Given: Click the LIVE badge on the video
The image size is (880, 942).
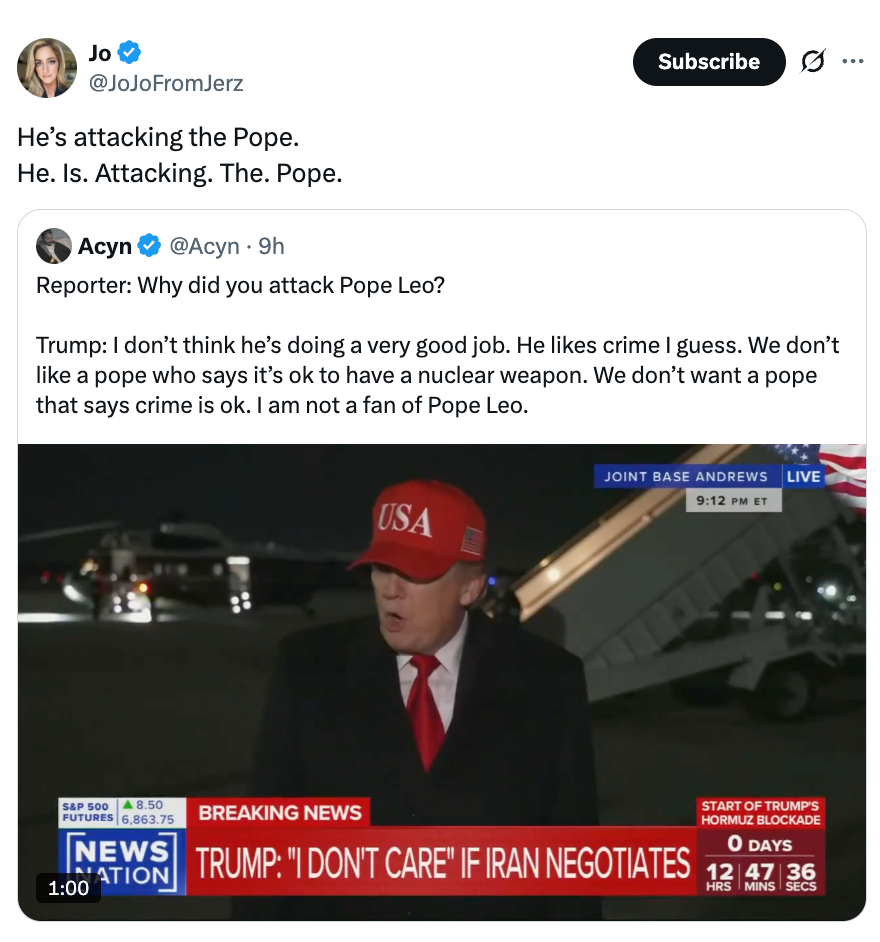Looking at the screenshot, I should click(x=803, y=476).
